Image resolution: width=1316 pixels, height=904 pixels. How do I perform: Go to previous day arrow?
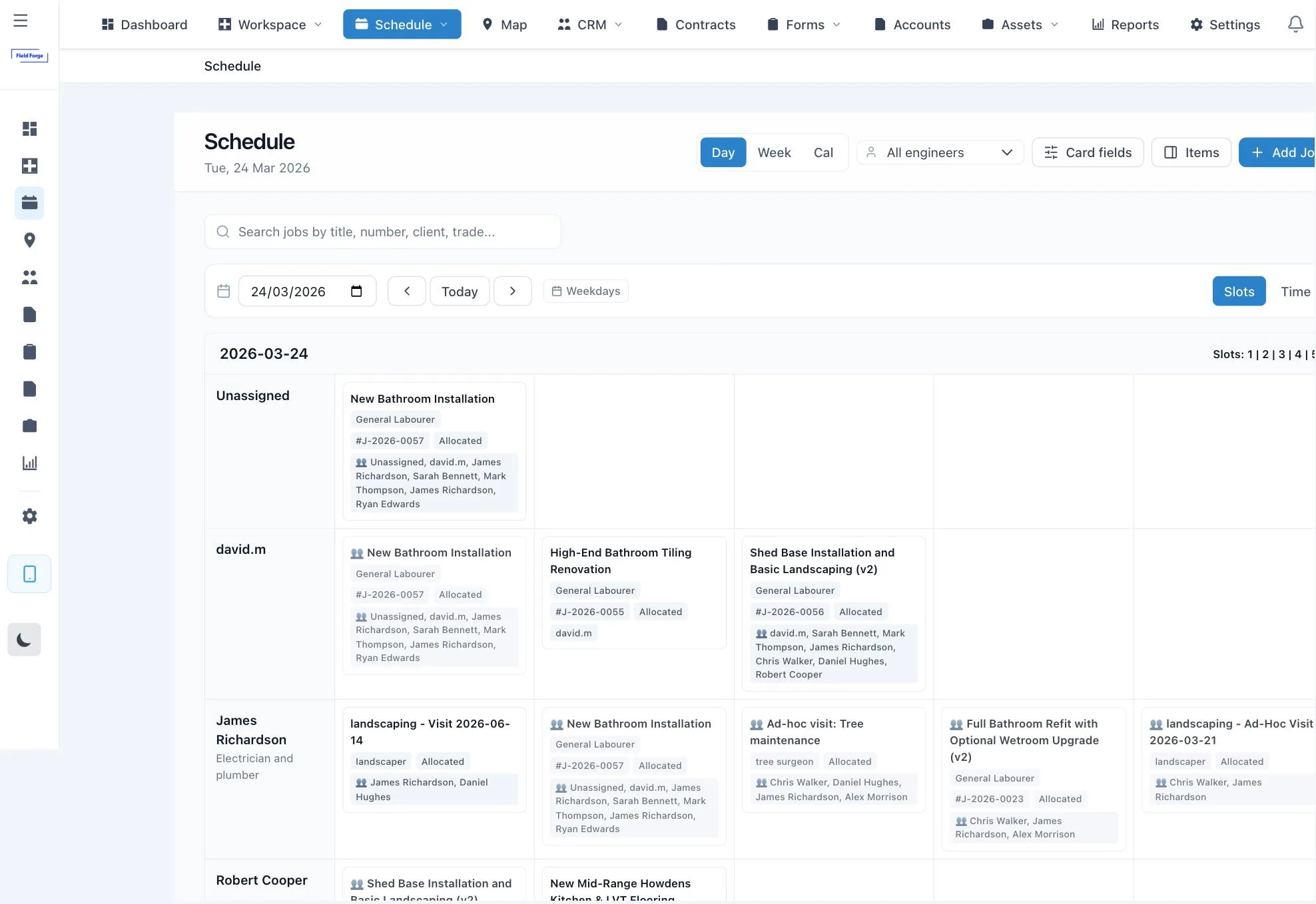pyautogui.click(x=407, y=291)
